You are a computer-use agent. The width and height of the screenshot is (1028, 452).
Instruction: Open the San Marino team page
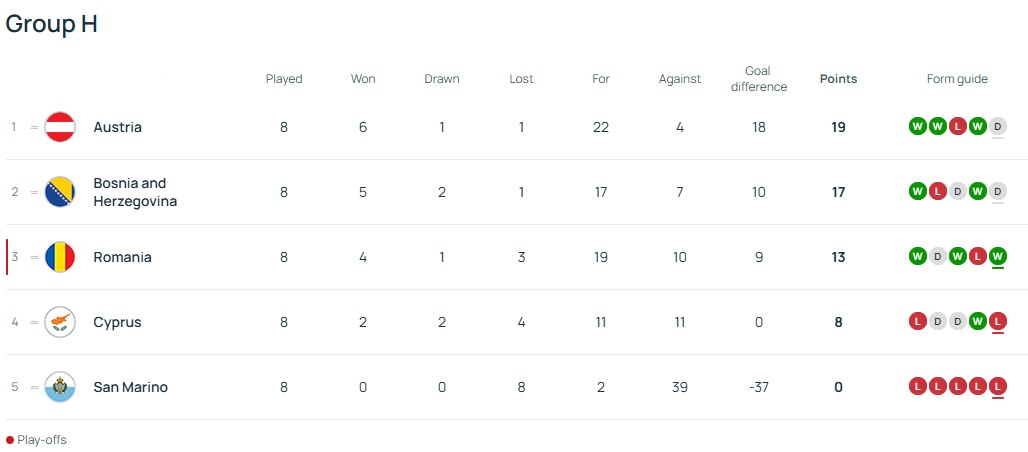click(x=130, y=387)
